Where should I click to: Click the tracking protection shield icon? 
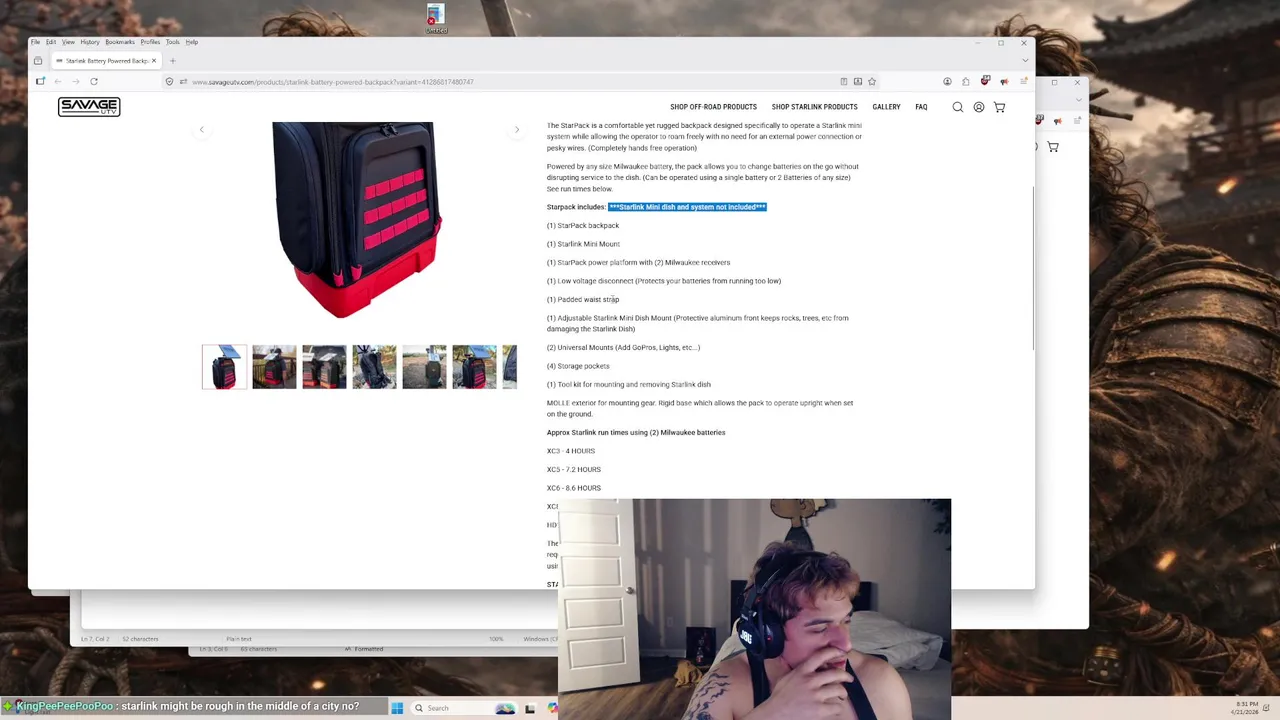(x=169, y=82)
